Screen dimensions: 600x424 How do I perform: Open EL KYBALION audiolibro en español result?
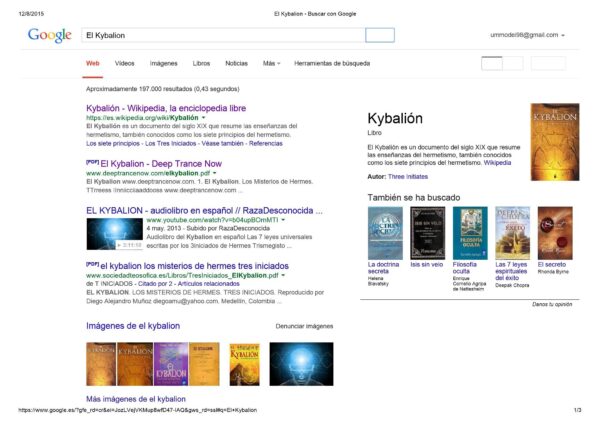point(204,211)
